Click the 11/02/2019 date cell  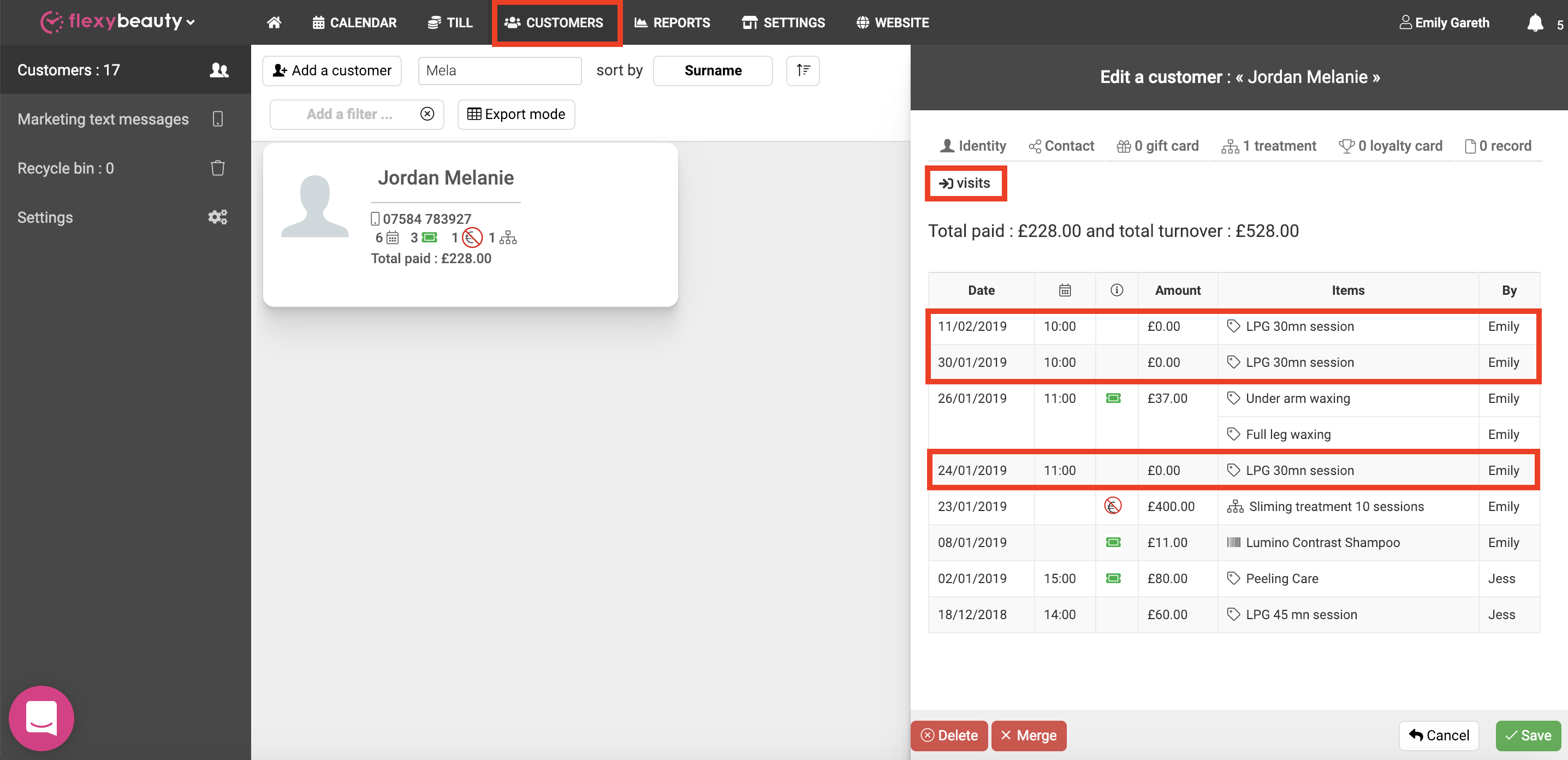(x=981, y=326)
